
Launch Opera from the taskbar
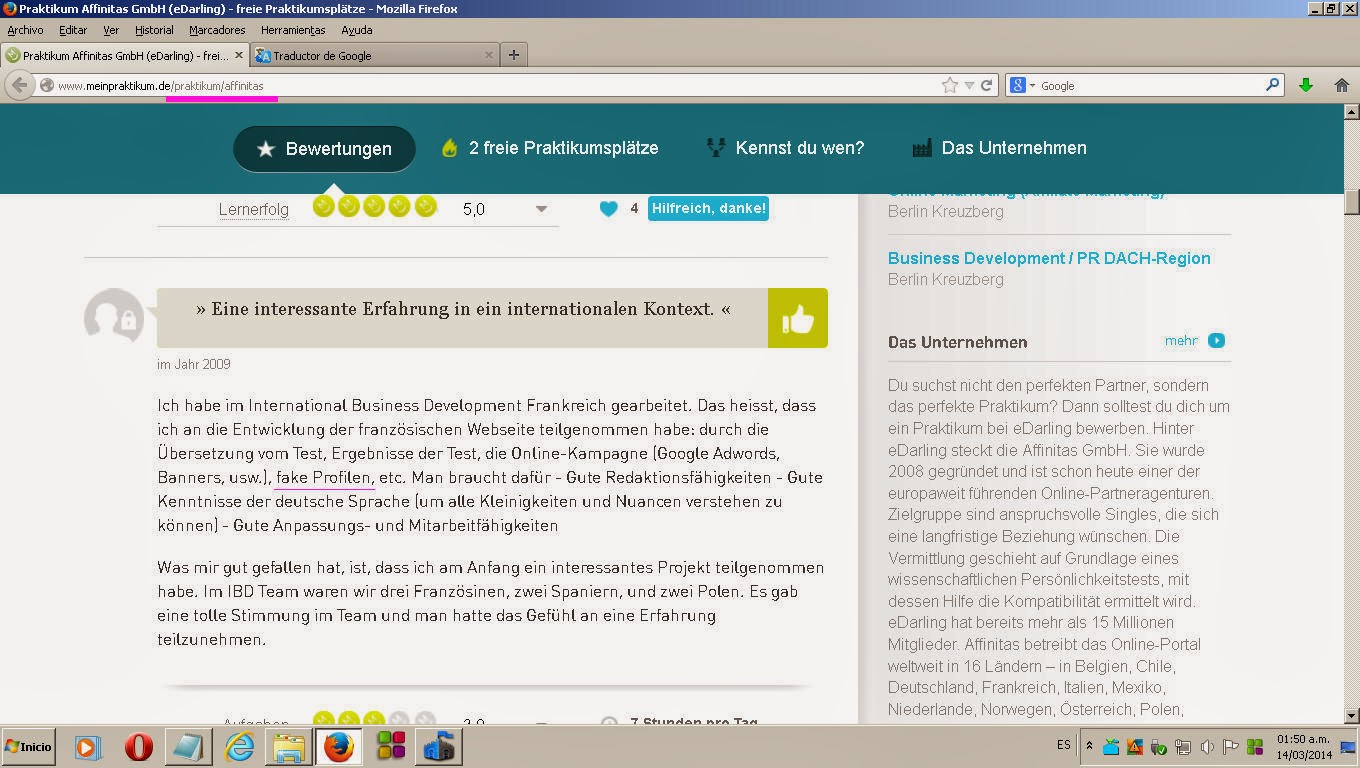(x=138, y=747)
